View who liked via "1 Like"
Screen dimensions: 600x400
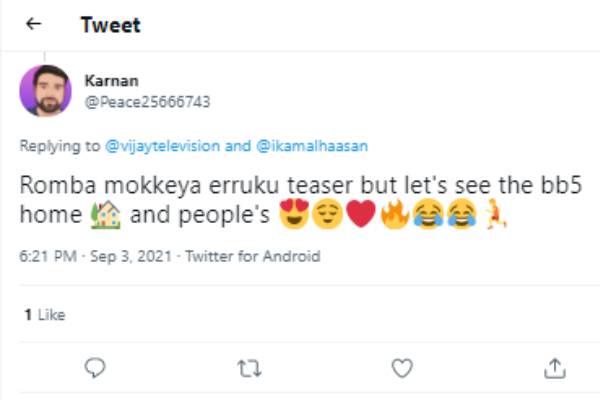[45, 314]
